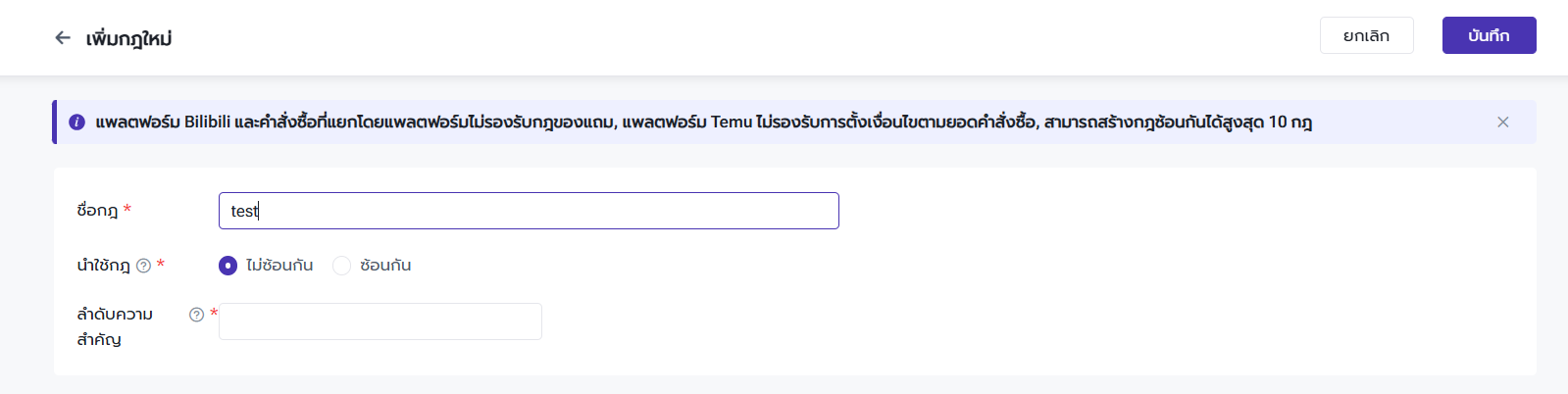Click the เพิ่มกฎใหม่ page title
Image resolution: width=1568 pixels, height=394 pixels.
tap(128, 38)
